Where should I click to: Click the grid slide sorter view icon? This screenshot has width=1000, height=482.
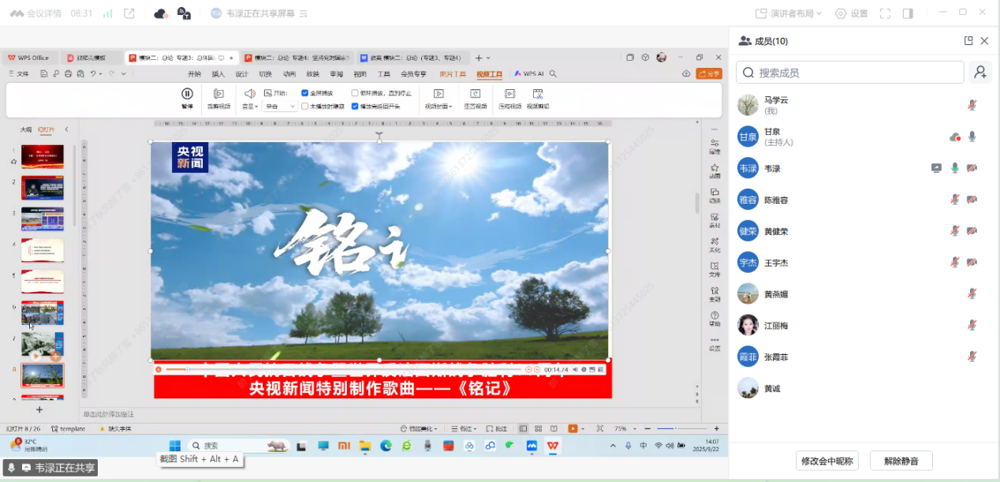[538, 428]
